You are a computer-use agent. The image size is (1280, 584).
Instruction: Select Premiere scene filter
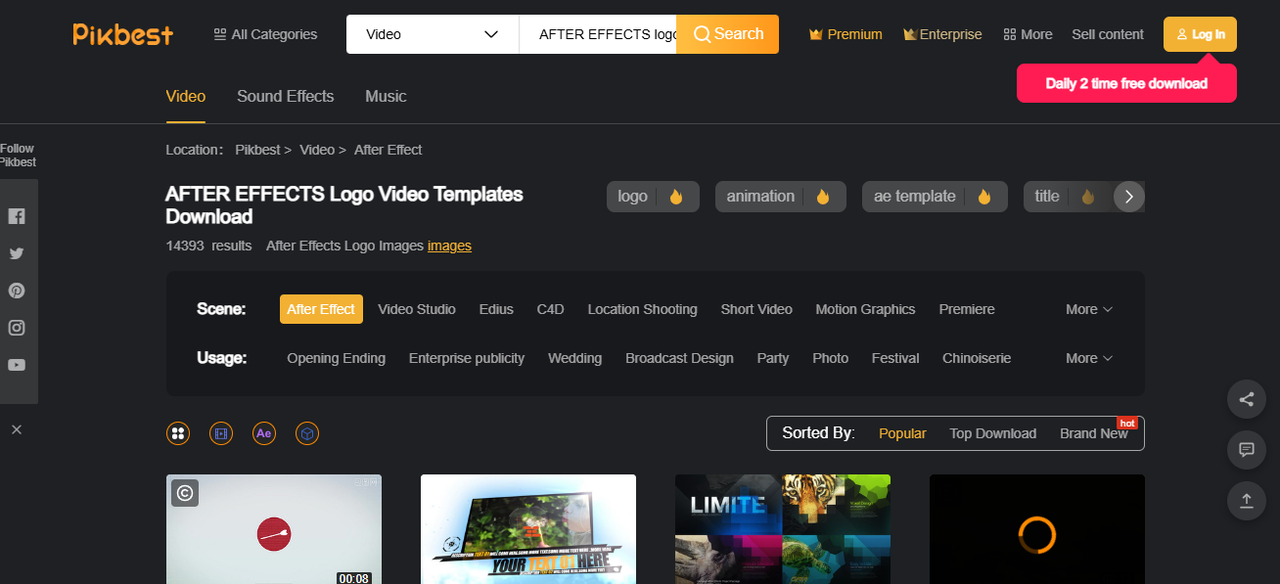click(967, 309)
